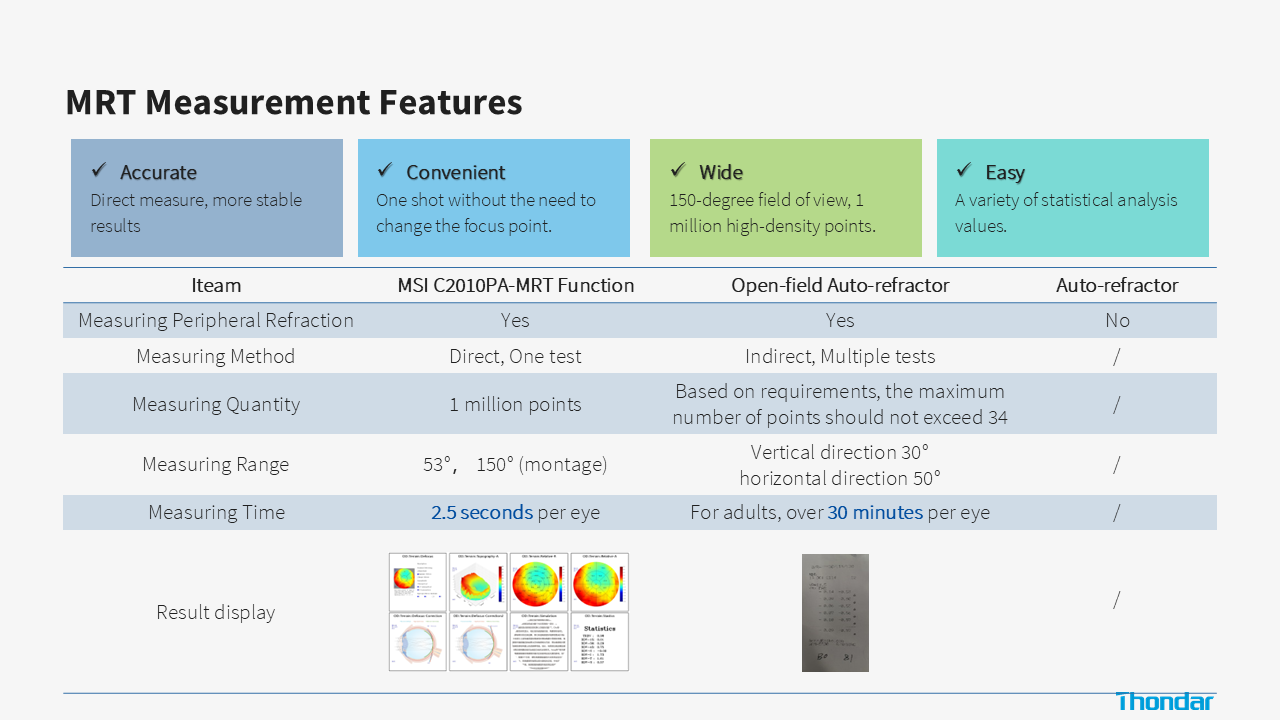The width and height of the screenshot is (1280, 720).
Task: Select the Result display row label
Action: point(216,612)
